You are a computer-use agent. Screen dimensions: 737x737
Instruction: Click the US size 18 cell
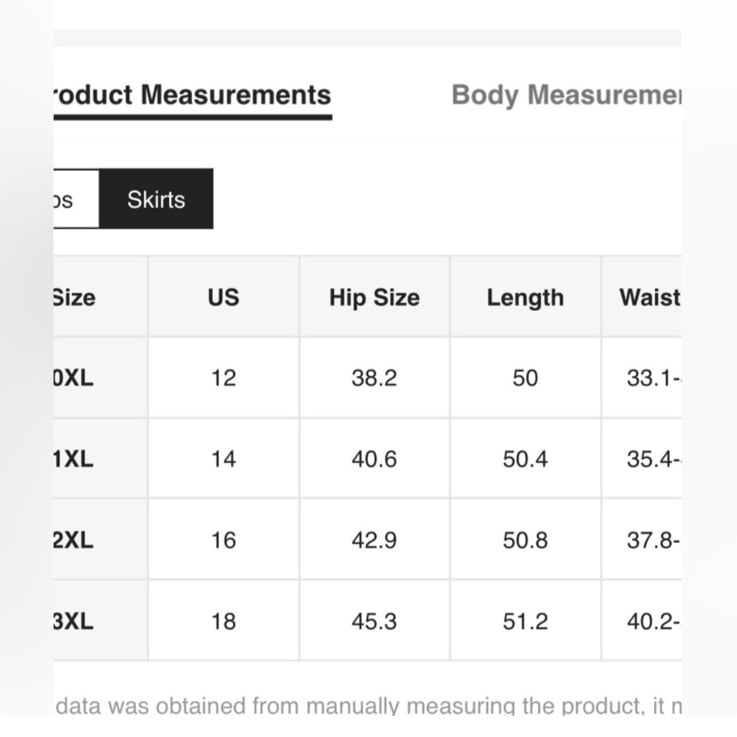point(224,620)
